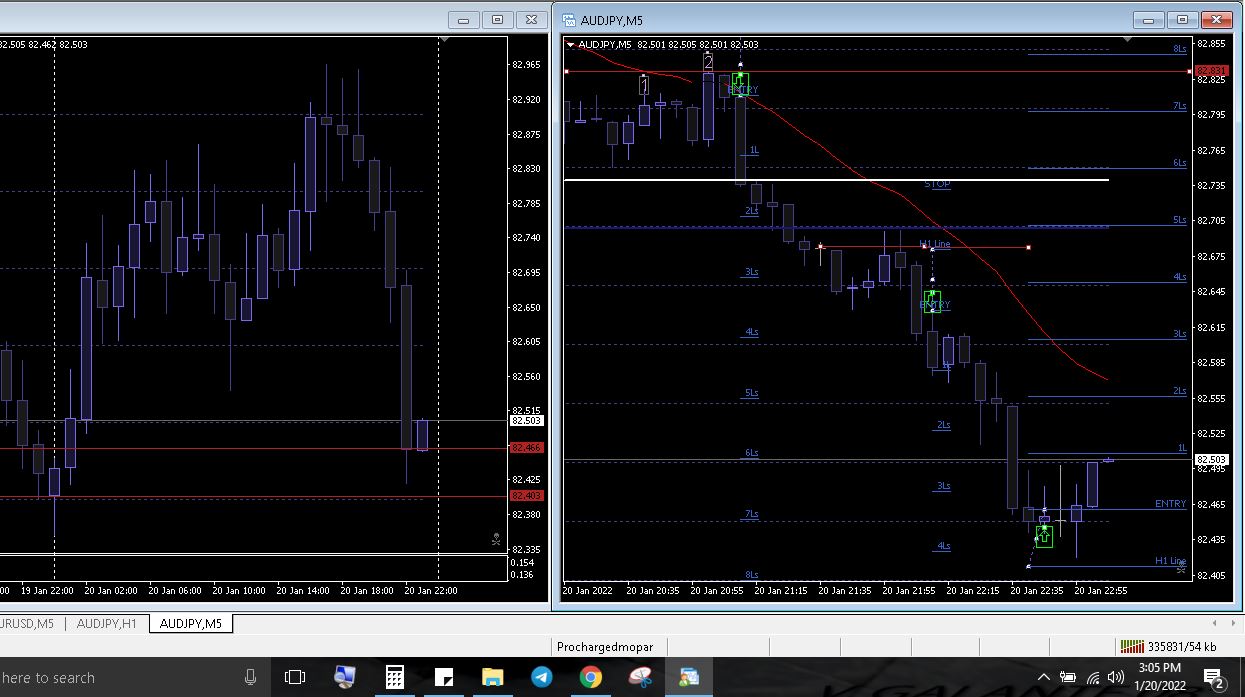Open Windows Task View
The width and height of the screenshot is (1245, 697).
click(x=294, y=677)
